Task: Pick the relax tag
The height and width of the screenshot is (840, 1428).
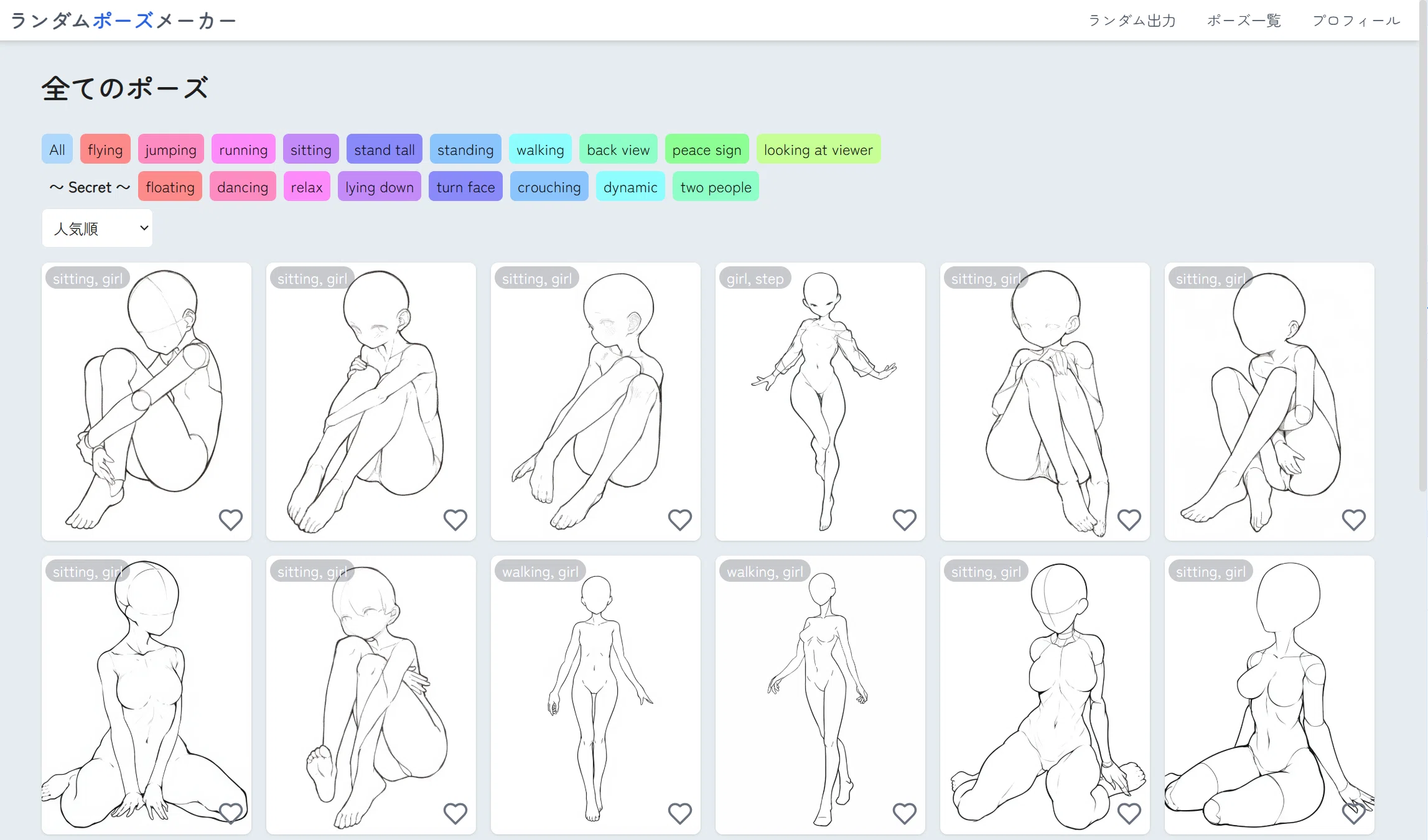Action: (307, 187)
